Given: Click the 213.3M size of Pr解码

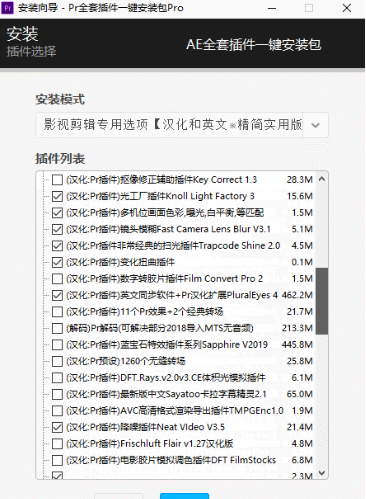Looking at the screenshot, I should [x=297, y=328].
